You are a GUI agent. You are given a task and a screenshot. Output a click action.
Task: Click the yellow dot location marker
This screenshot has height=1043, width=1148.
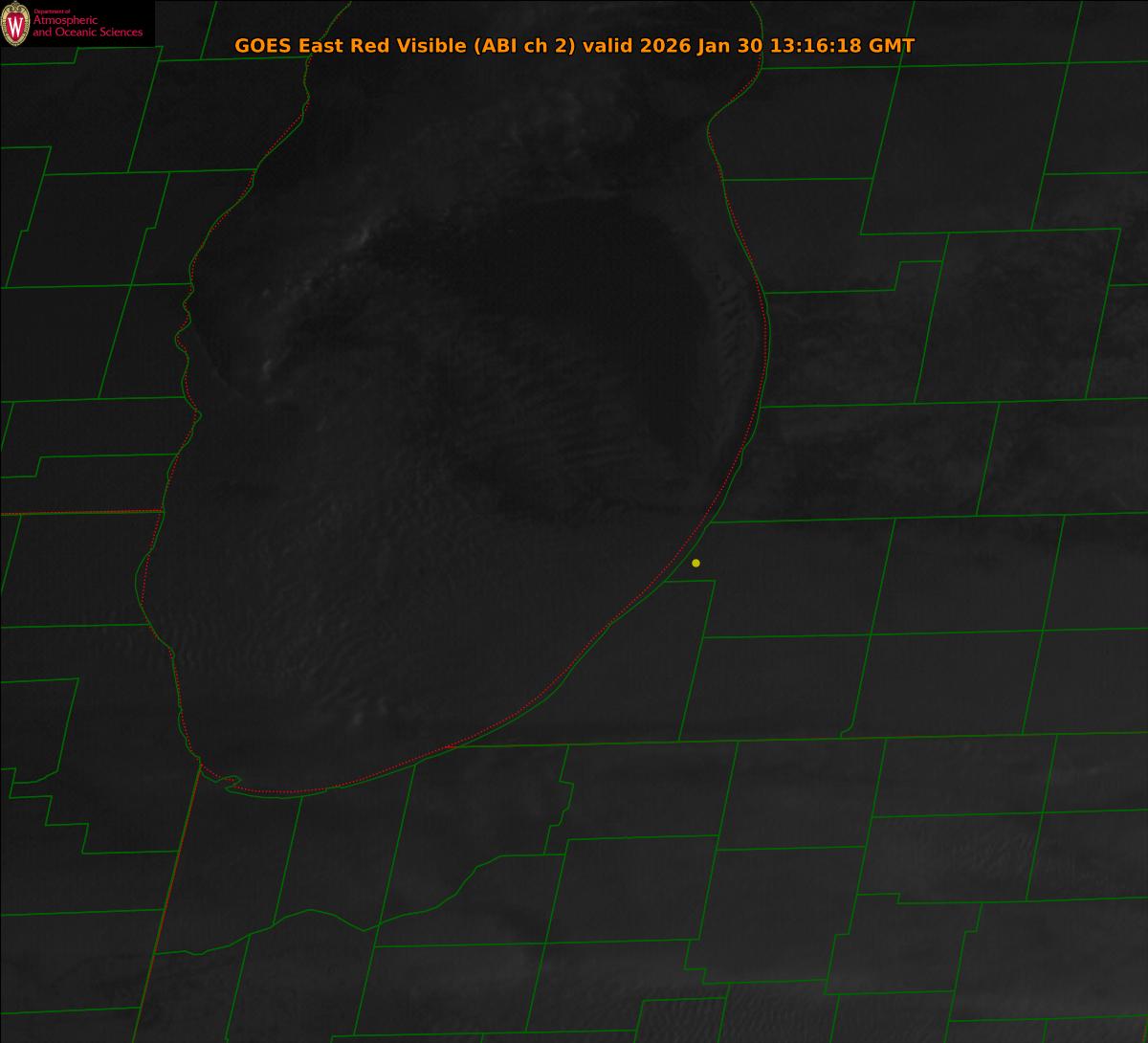click(695, 563)
